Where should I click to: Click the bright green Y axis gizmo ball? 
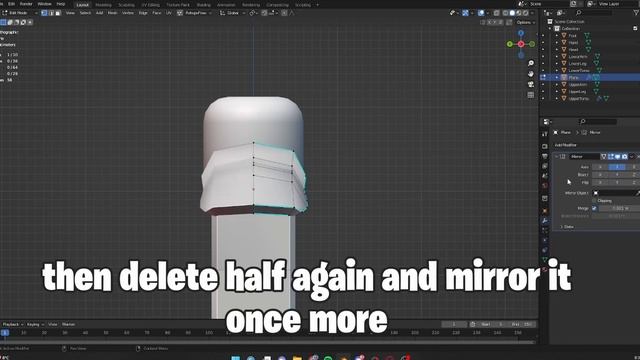[510, 44]
